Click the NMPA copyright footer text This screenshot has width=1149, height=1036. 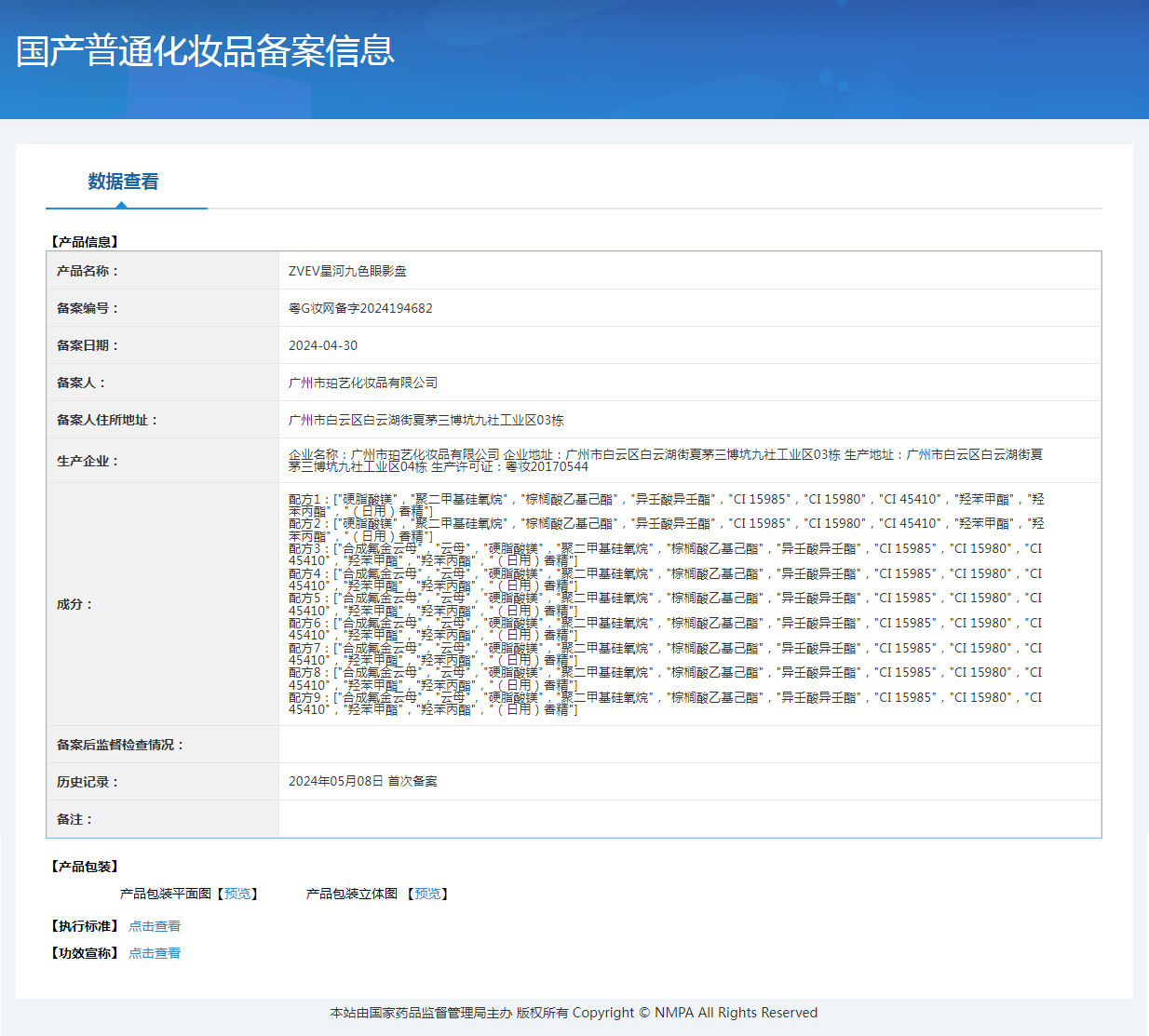click(x=574, y=1013)
